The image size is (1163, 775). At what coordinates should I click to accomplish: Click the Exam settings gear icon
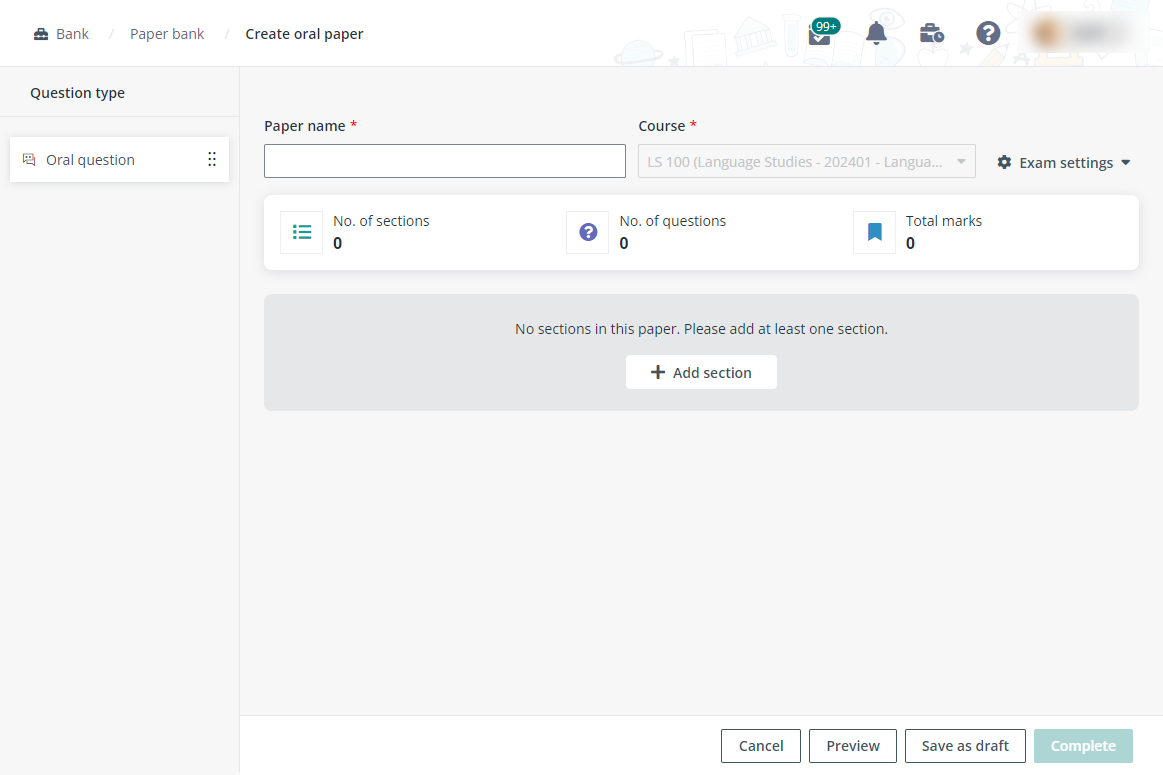(x=1004, y=162)
